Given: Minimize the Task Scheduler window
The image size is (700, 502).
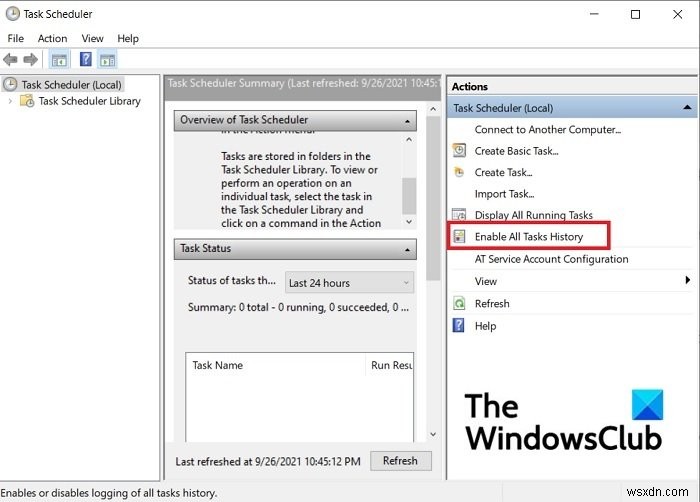Looking at the screenshot, I should (594, 14).
